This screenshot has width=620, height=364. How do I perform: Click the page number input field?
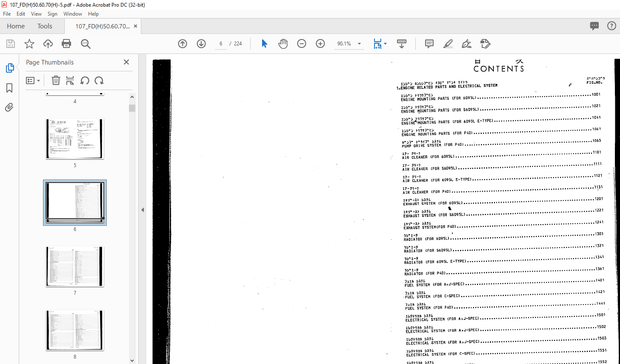point(221,44)
